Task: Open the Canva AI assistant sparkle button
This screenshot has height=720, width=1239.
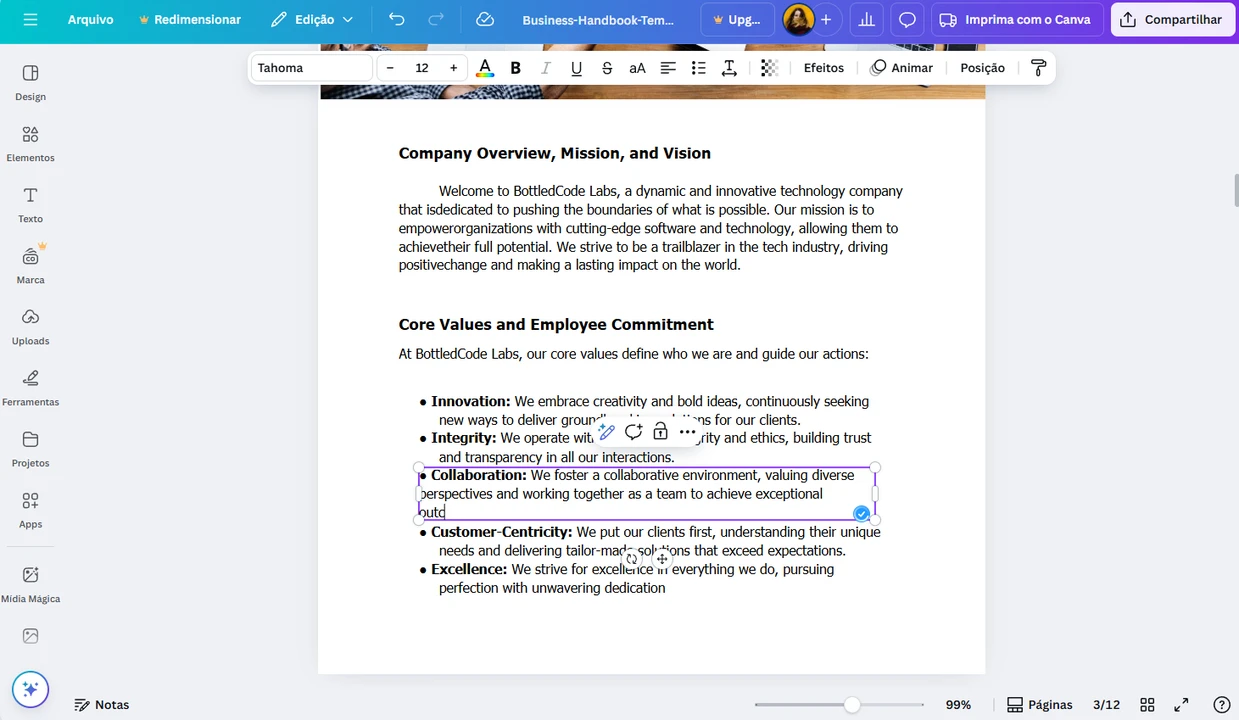Action: [x=30, y=689]
